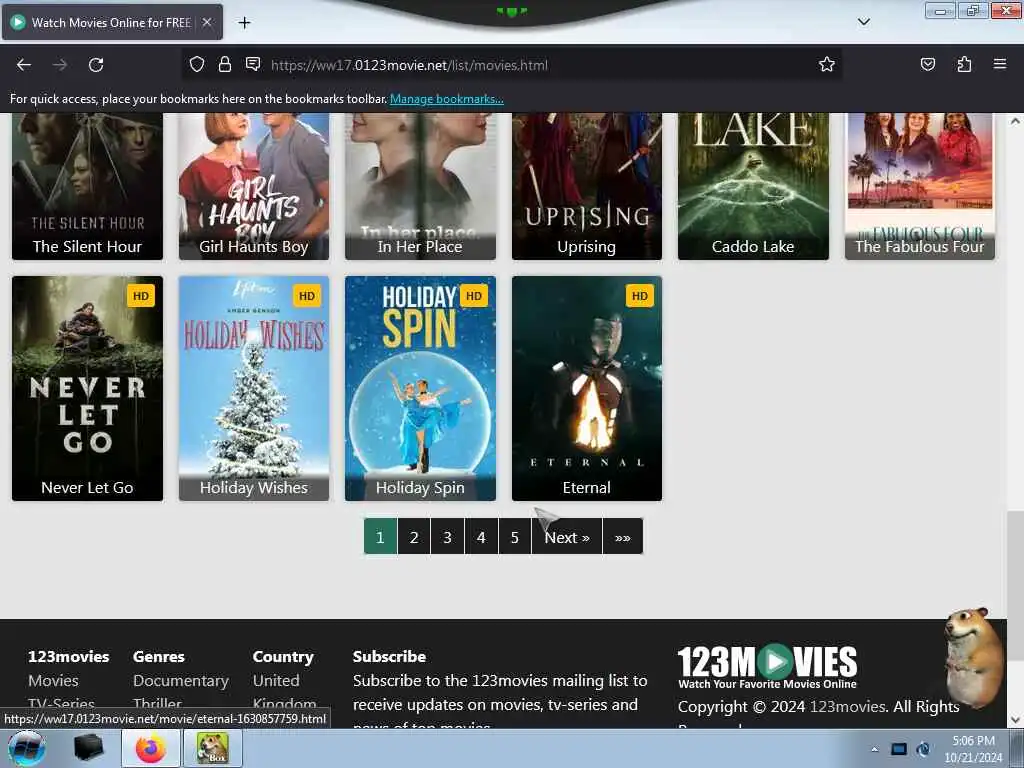1024x768 pixels.
Task: Go to pagination page 3
Action: [x=447, y=537]
